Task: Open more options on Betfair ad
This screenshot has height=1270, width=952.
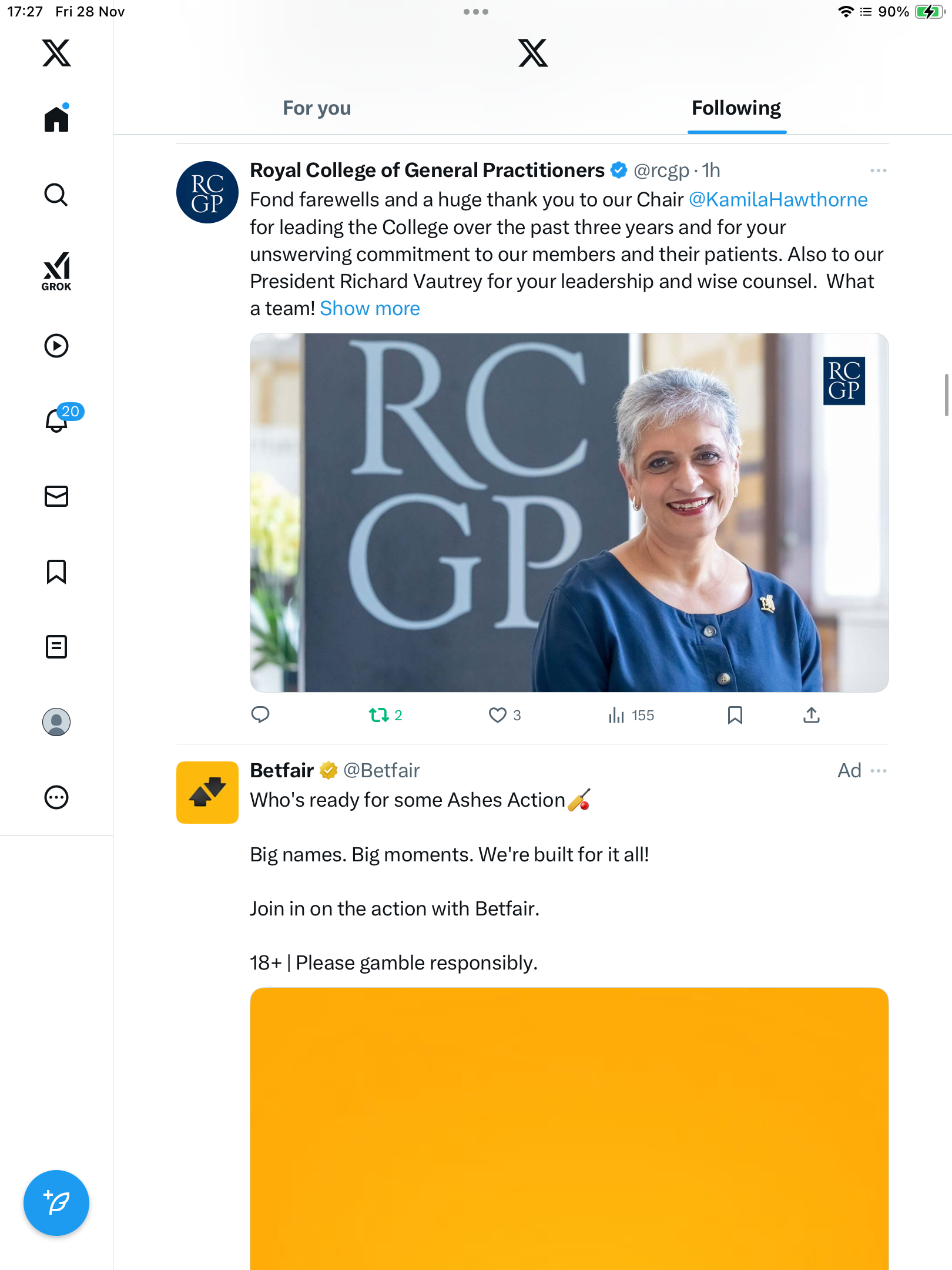Action: (x=878, y=771)
